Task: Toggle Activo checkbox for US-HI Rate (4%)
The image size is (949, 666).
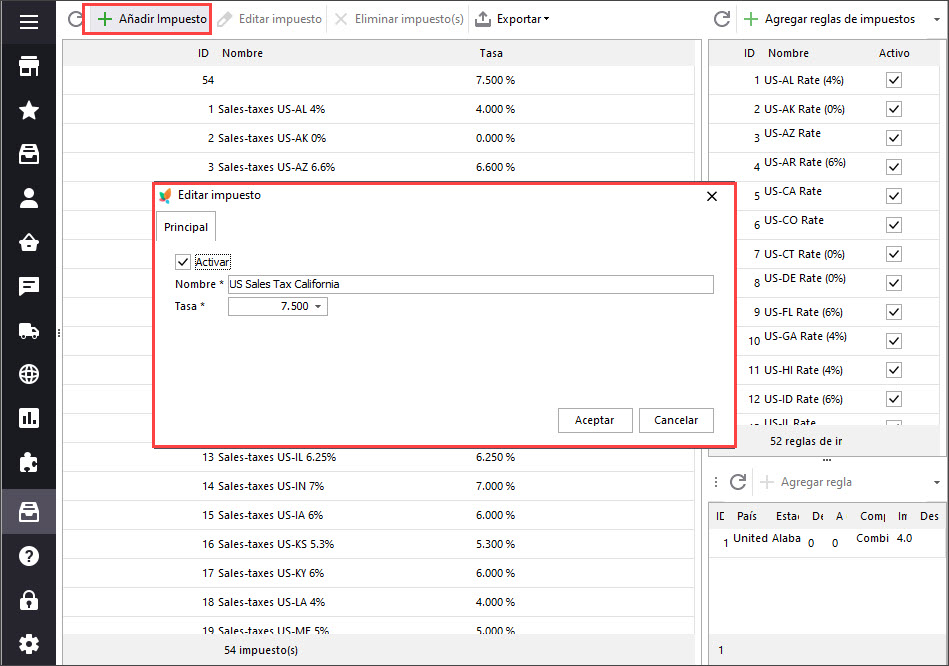Action: (894, 370)
